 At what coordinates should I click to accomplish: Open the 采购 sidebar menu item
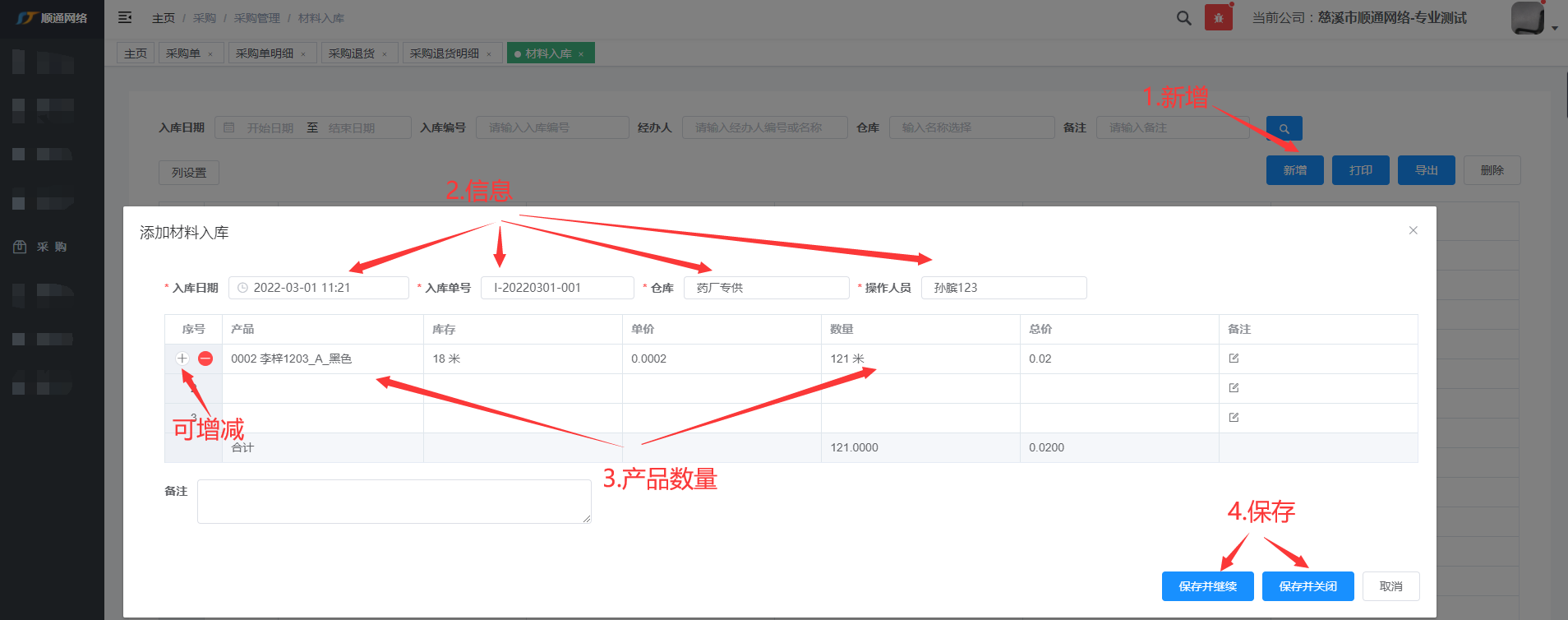52,247
